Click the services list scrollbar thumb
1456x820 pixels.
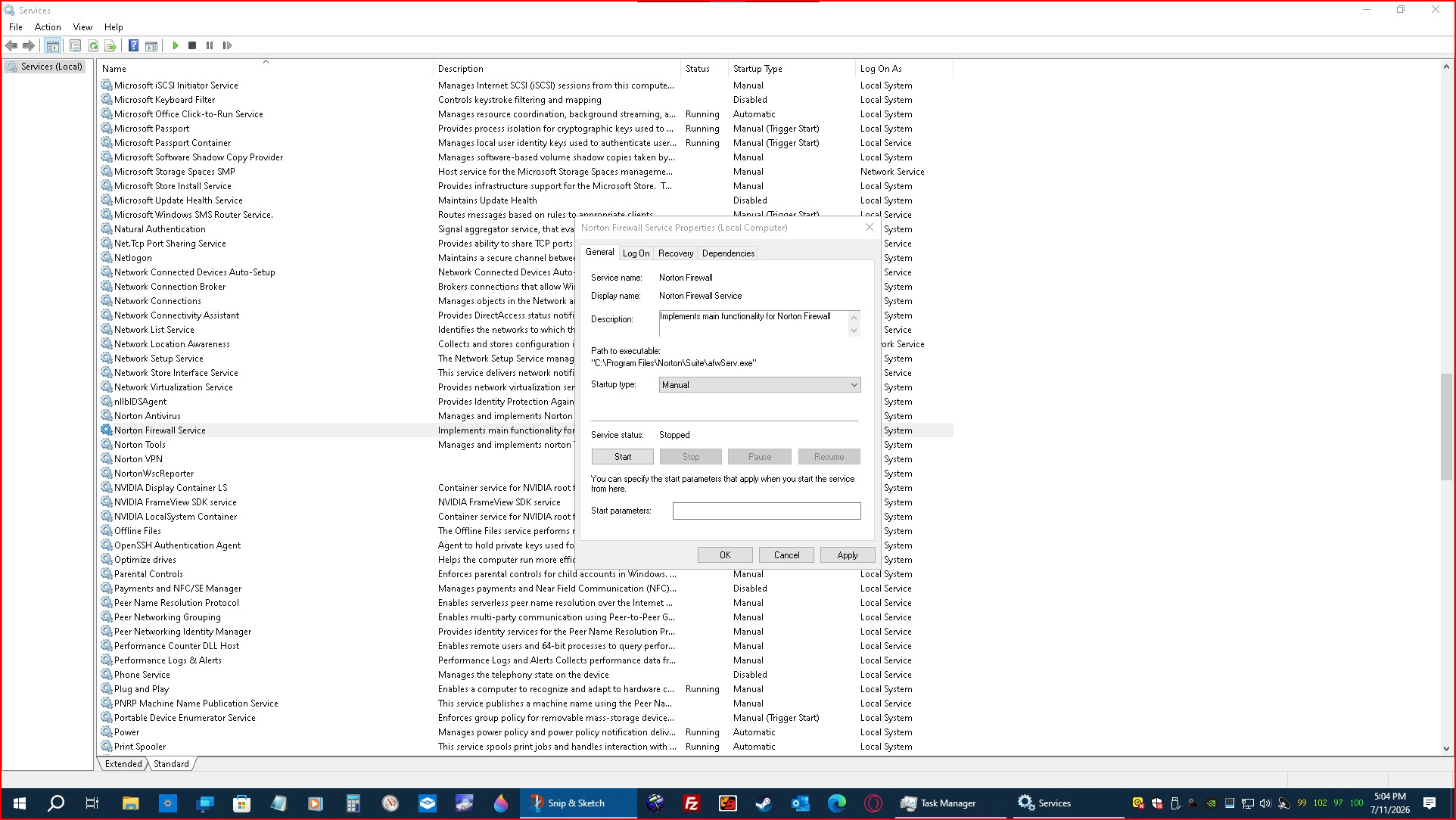coord(1446,427)
